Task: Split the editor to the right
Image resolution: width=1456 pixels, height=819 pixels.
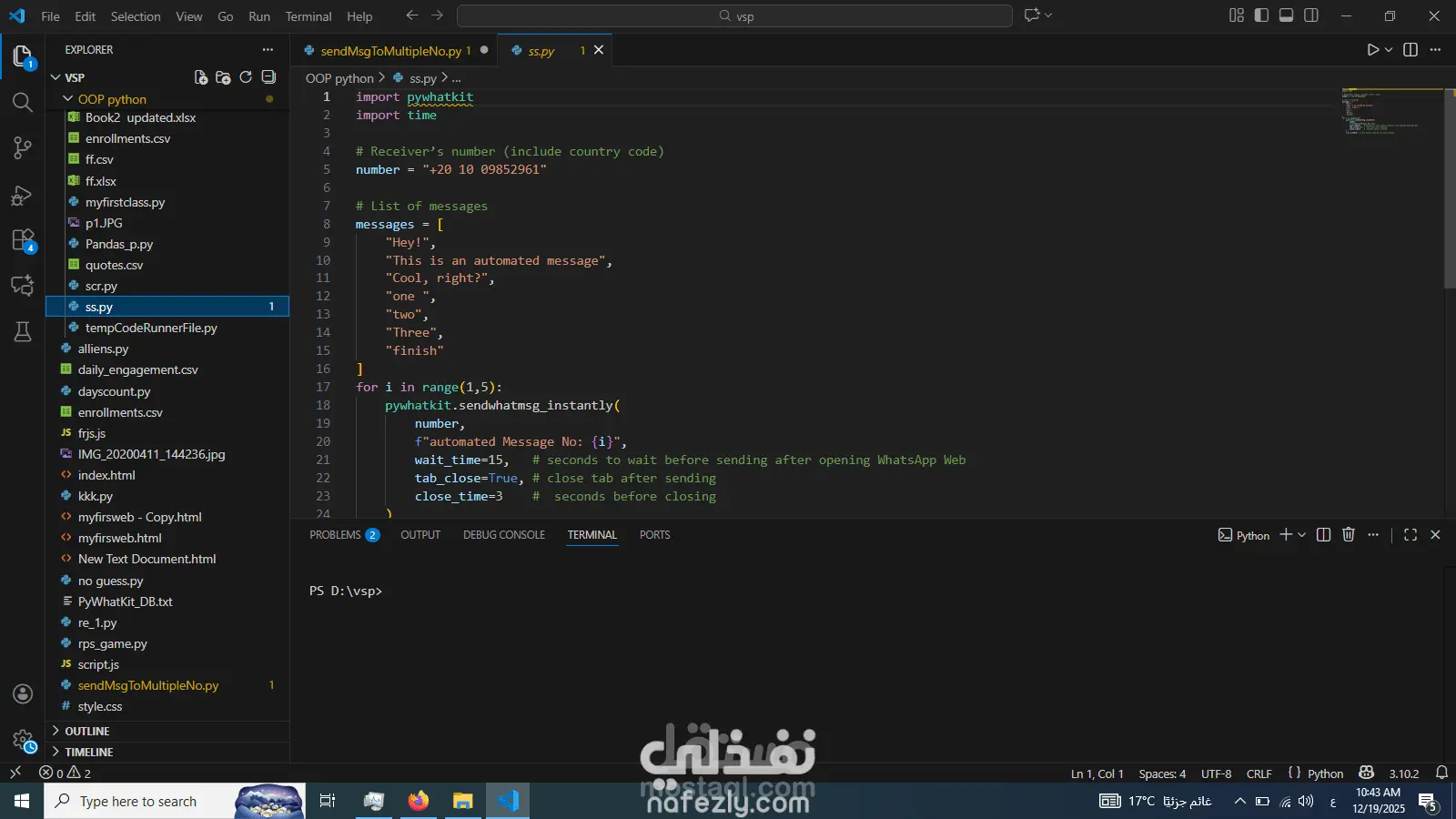Action: click(x=1410, y=50)
